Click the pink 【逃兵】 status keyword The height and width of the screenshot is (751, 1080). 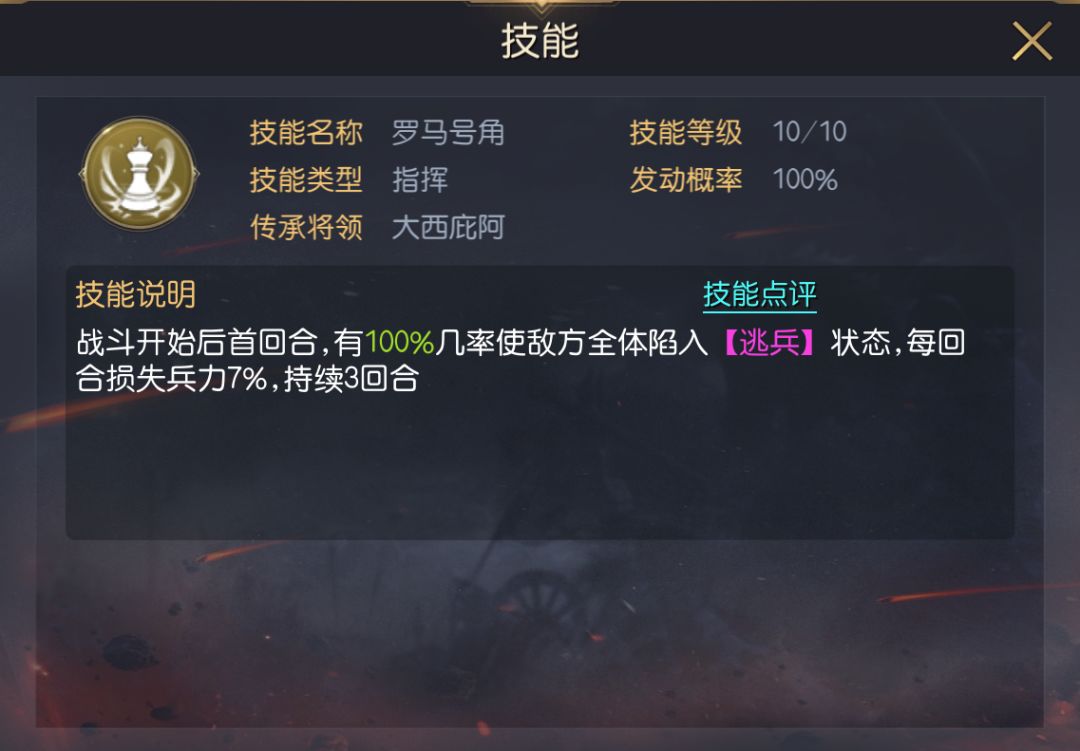769,342
